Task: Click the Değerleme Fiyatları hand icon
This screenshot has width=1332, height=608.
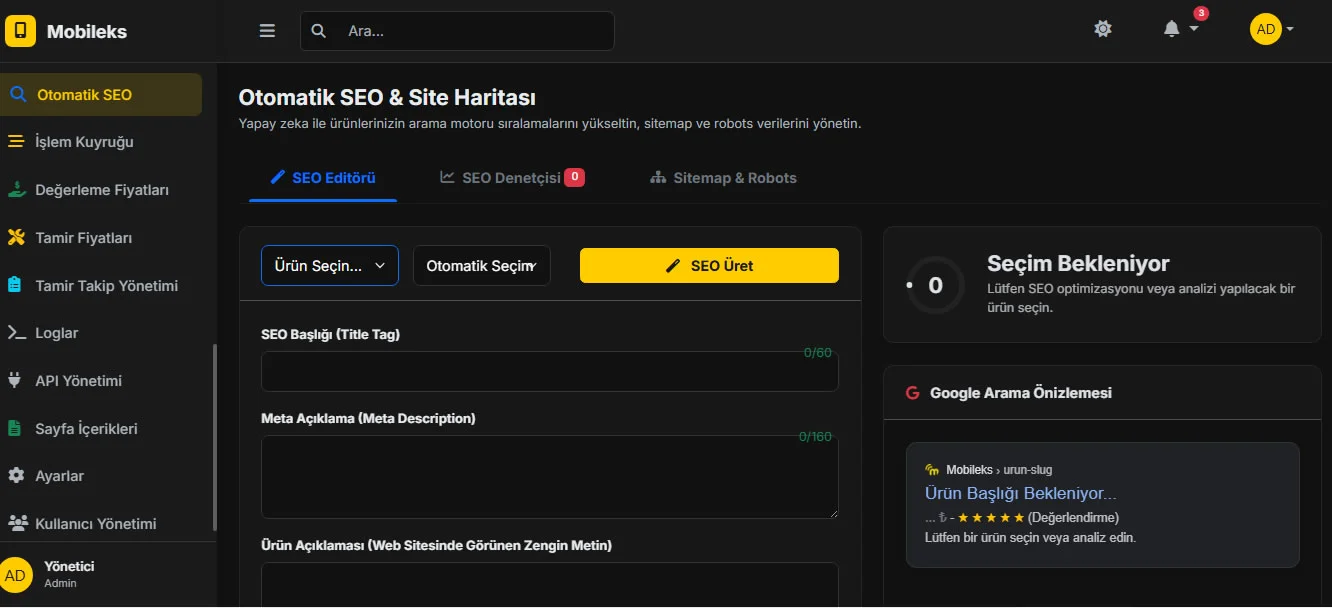Action: click(x=15, y=190)
